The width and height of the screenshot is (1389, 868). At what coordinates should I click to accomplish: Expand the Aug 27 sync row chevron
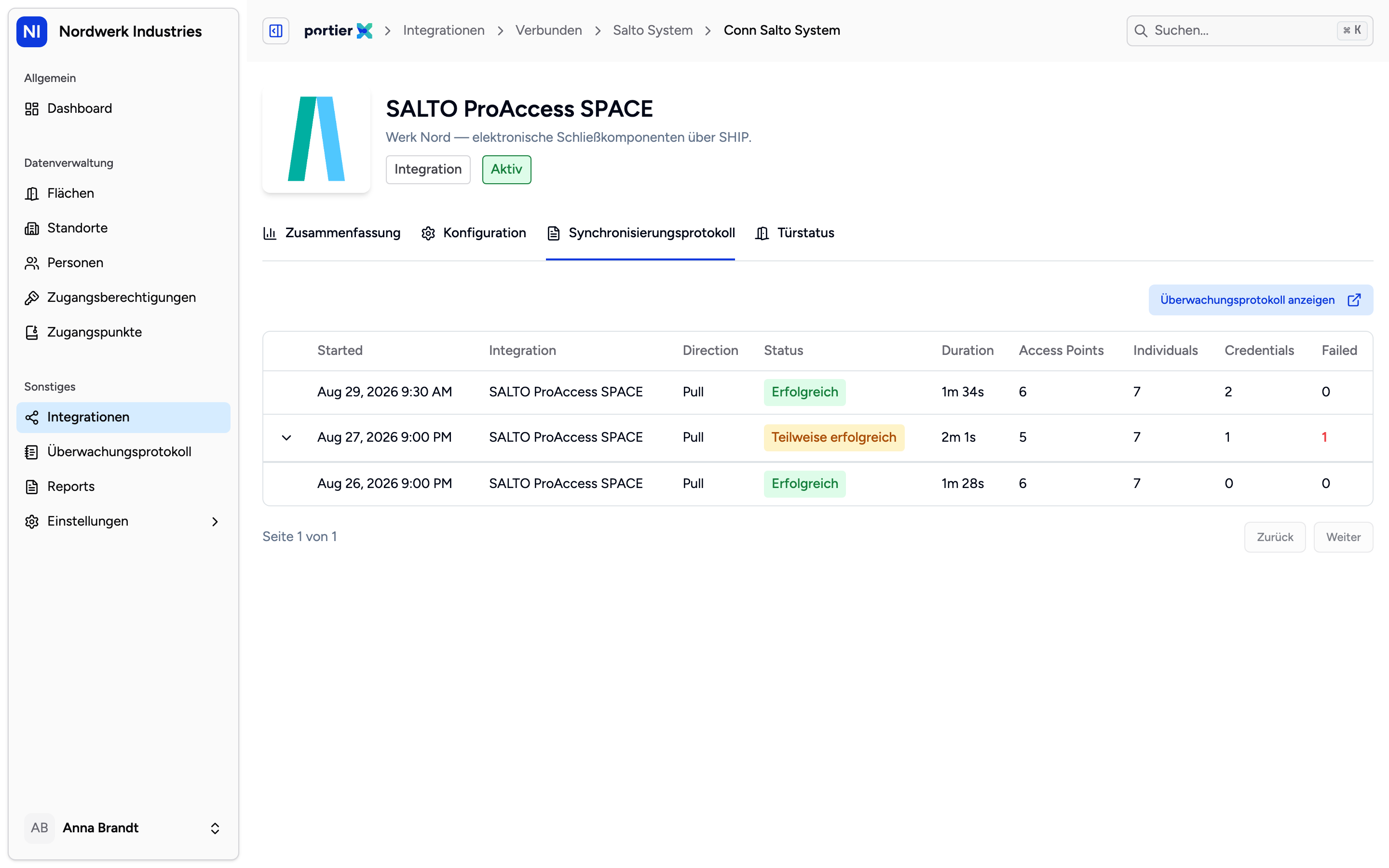coord(286,437)
